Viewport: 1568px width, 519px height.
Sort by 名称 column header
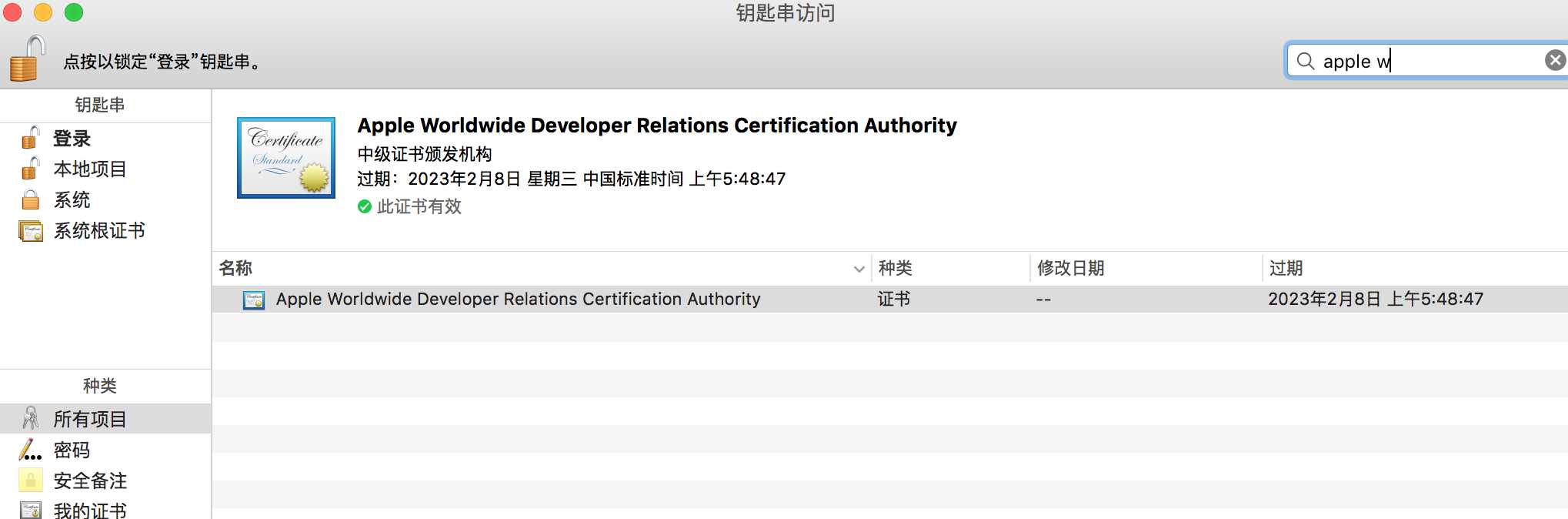[x=542, y=268]
